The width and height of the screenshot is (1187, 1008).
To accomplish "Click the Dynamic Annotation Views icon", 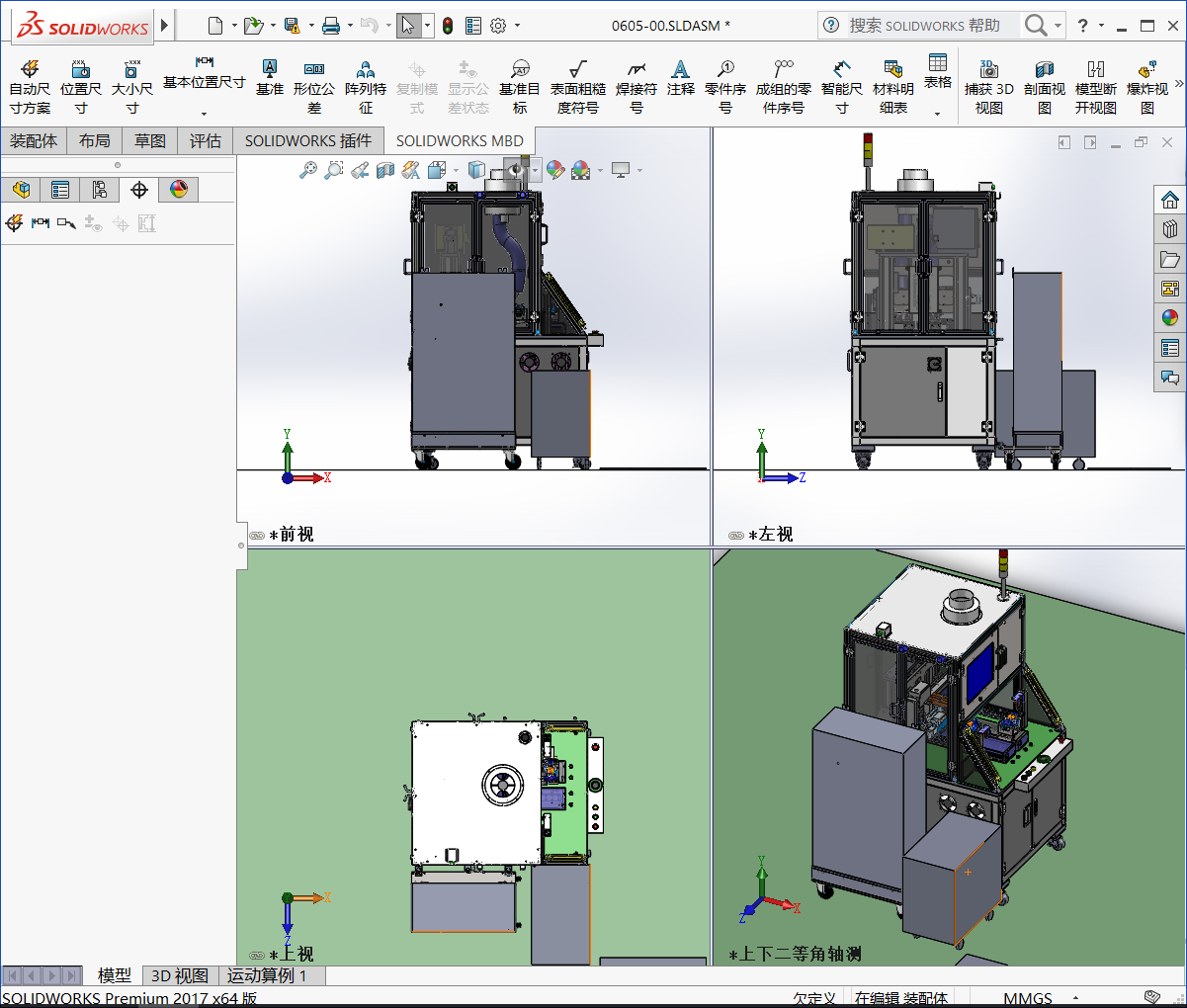I will [x=411, y=170].
